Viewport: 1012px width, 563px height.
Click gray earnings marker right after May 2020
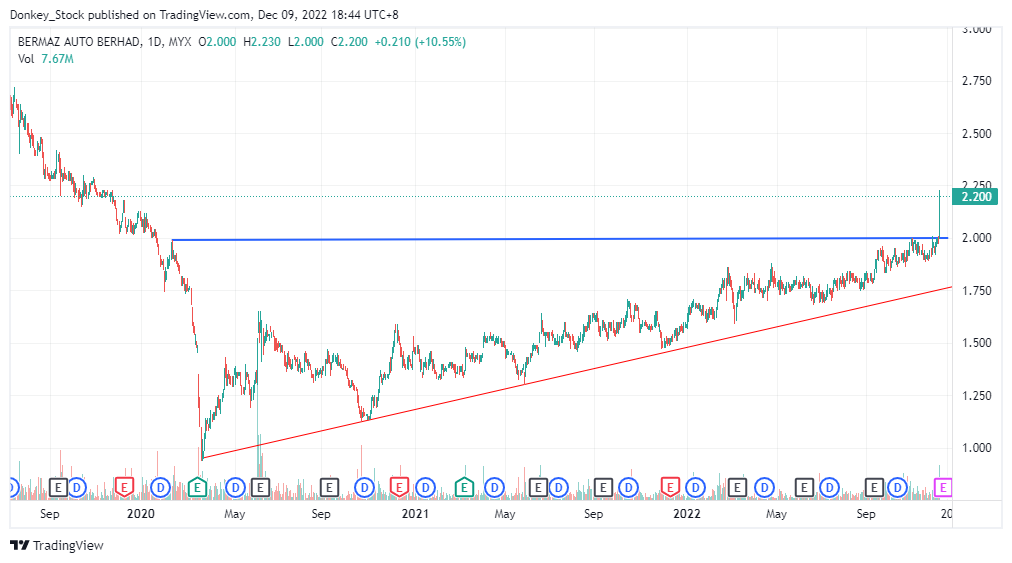pyautogui.click(x=260, y=487)
